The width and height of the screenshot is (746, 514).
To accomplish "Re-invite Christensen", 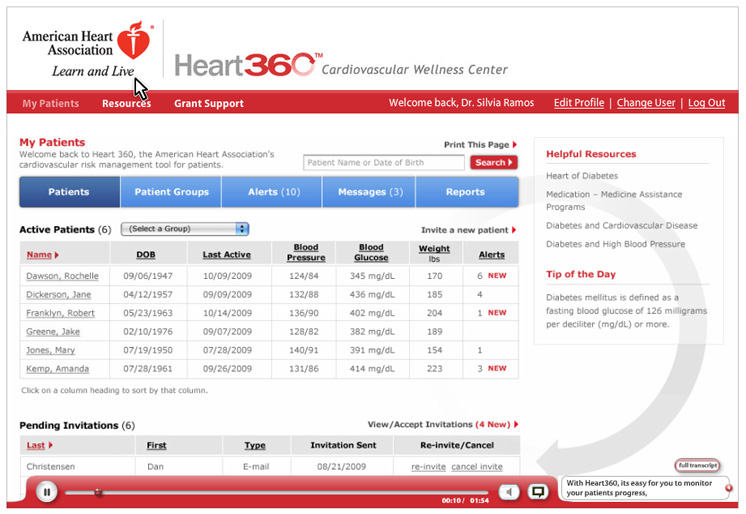I will coord(428,467).
